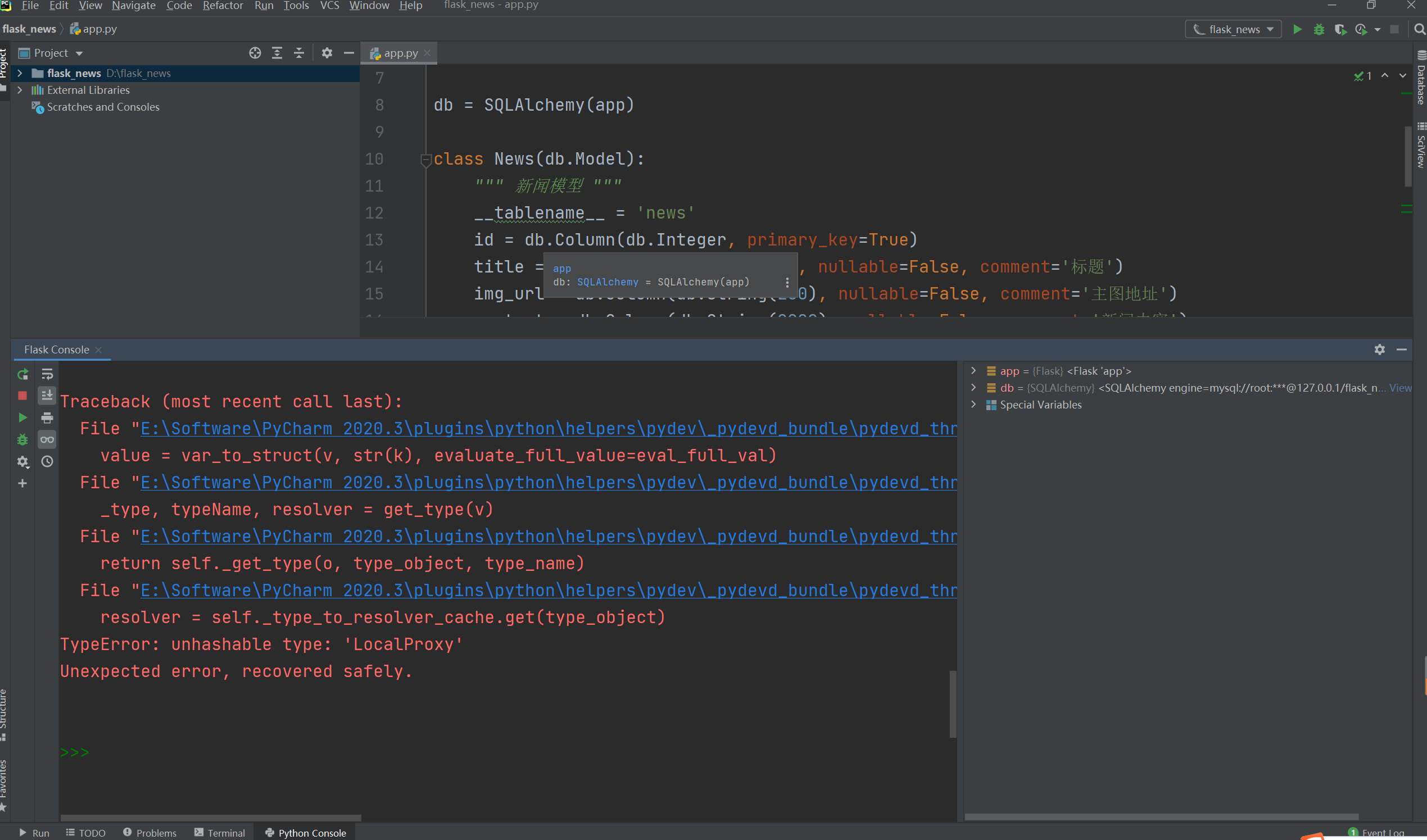Jump to next highlighted problem
The image size is (1427, 840).
pyautogui.click(x=1403, y=75)
